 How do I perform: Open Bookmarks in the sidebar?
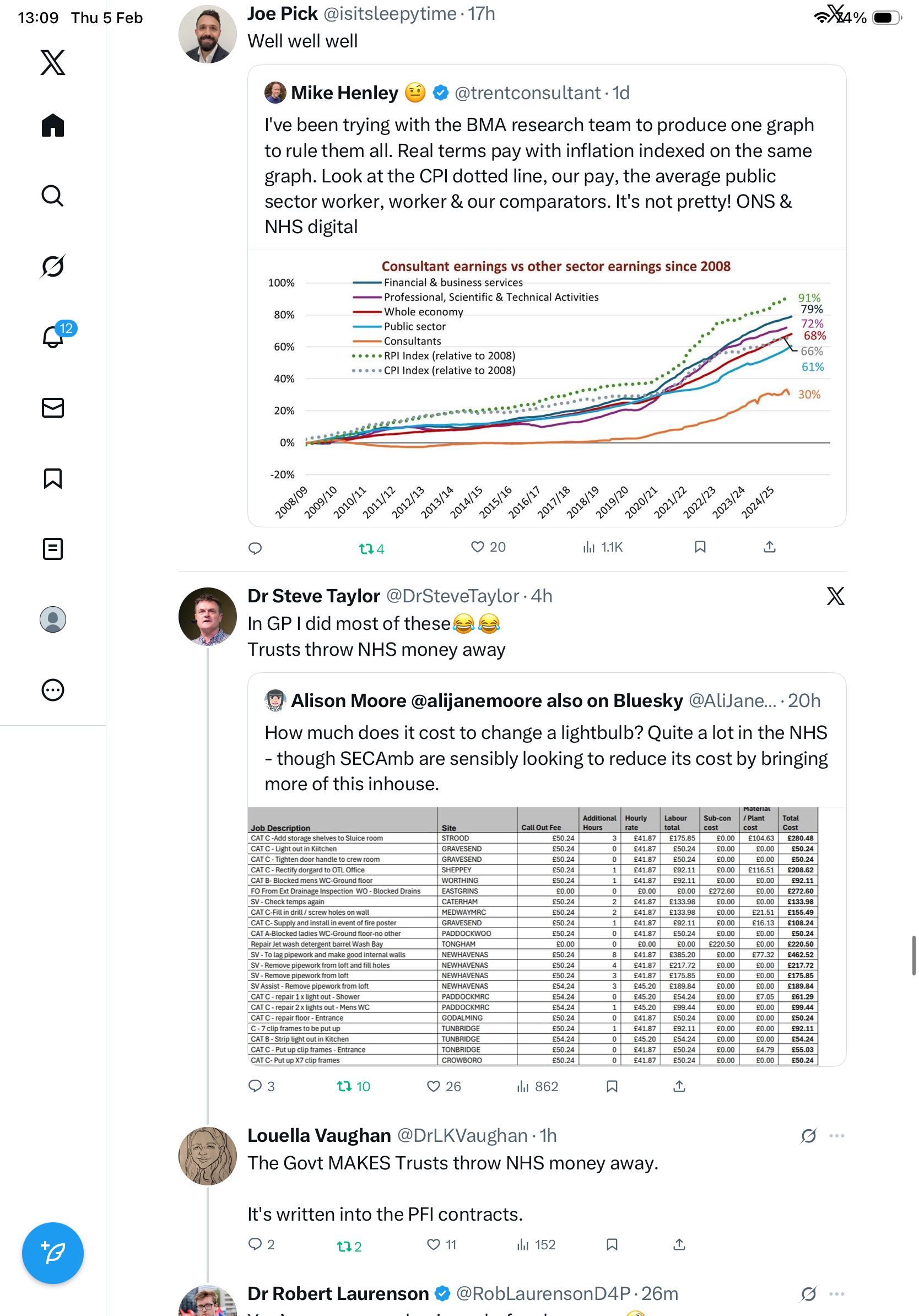53,478
